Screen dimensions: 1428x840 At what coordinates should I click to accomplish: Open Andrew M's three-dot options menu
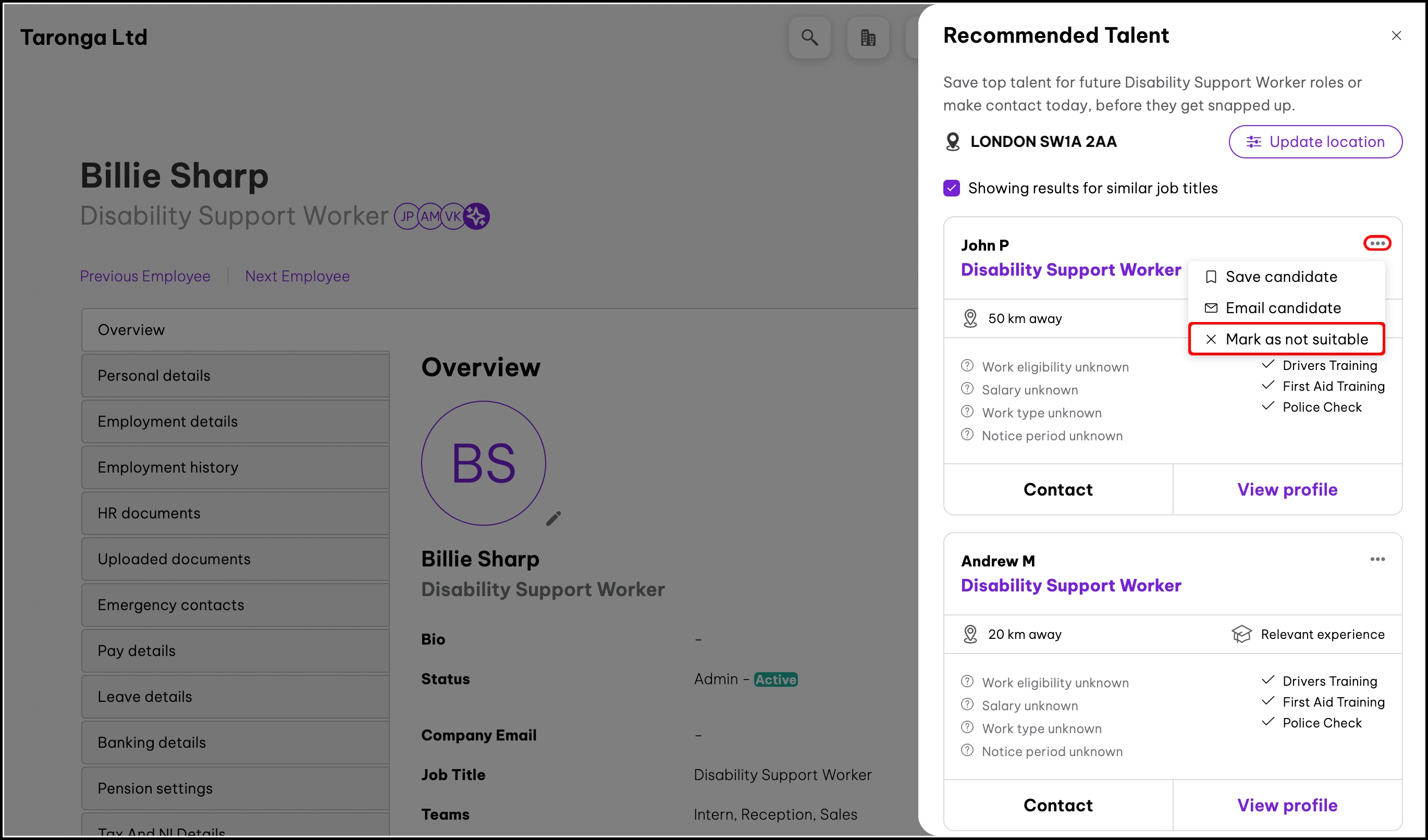(x=1377, y=560)
